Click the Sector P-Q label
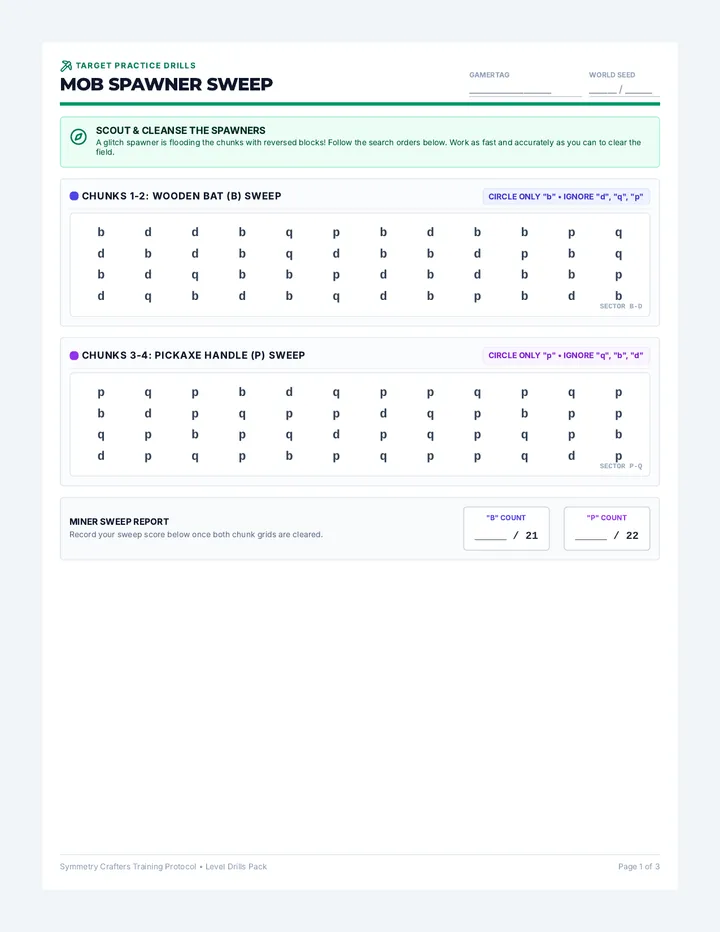Viewport: 720px width, 932px height. (621, 466)
